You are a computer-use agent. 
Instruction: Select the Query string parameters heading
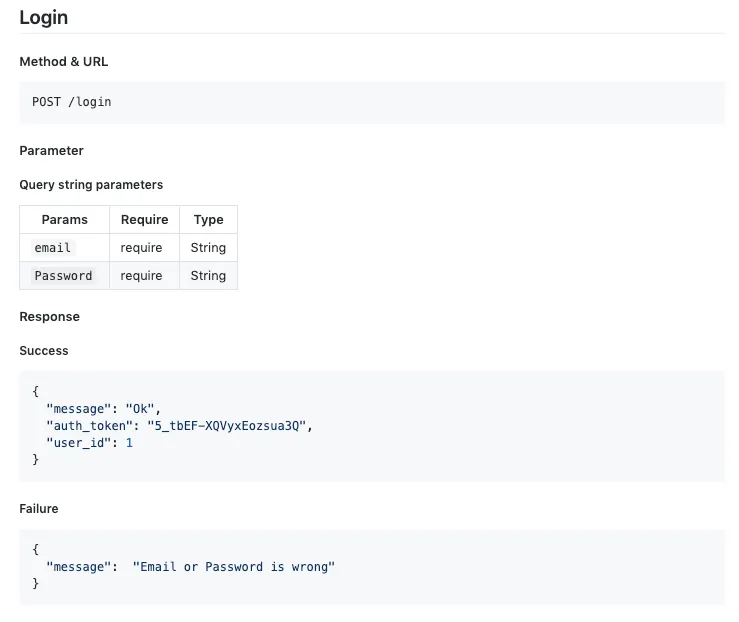click(91, 185)
